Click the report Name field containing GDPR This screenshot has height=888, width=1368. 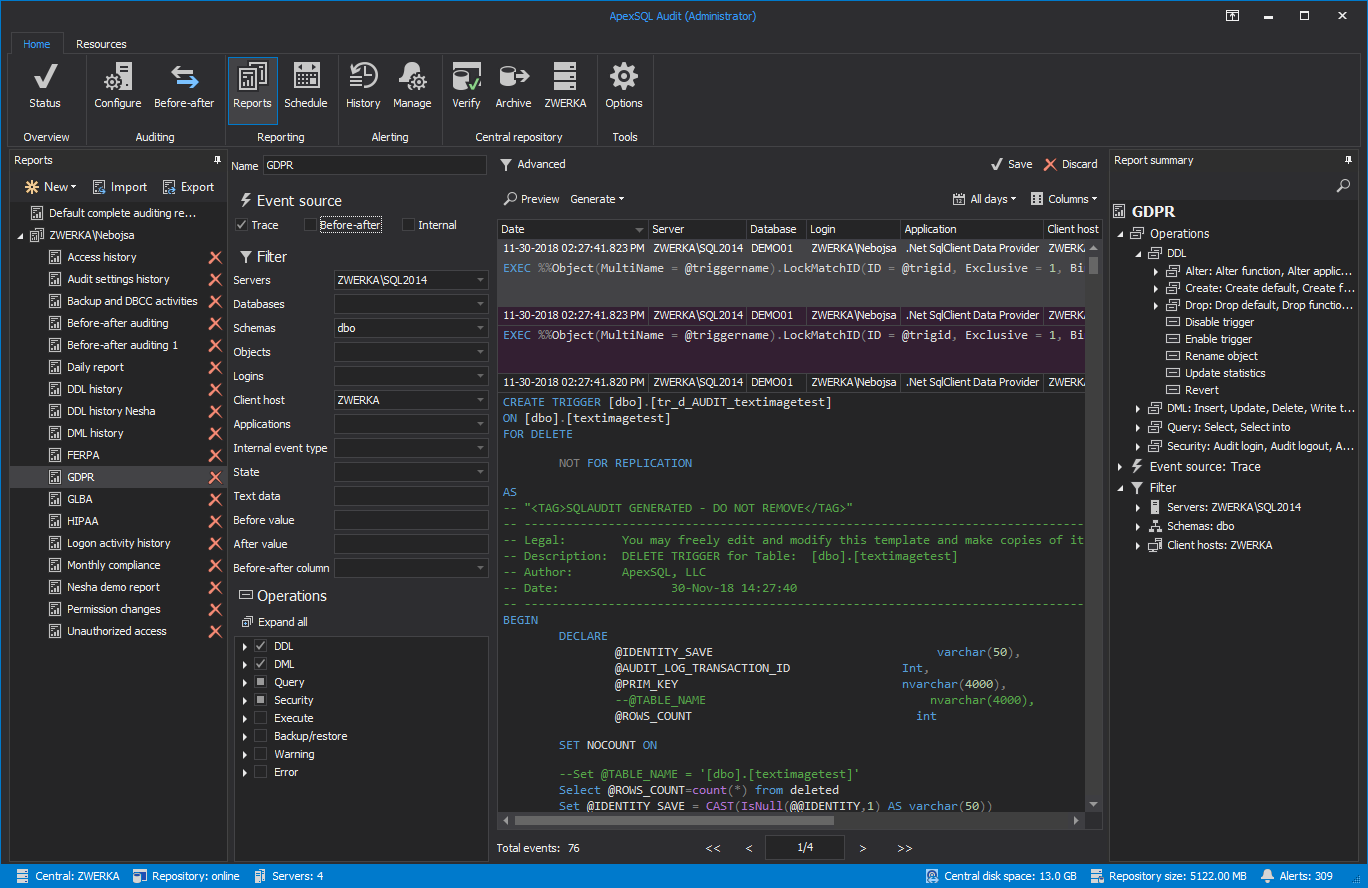[x=374, y=166]
